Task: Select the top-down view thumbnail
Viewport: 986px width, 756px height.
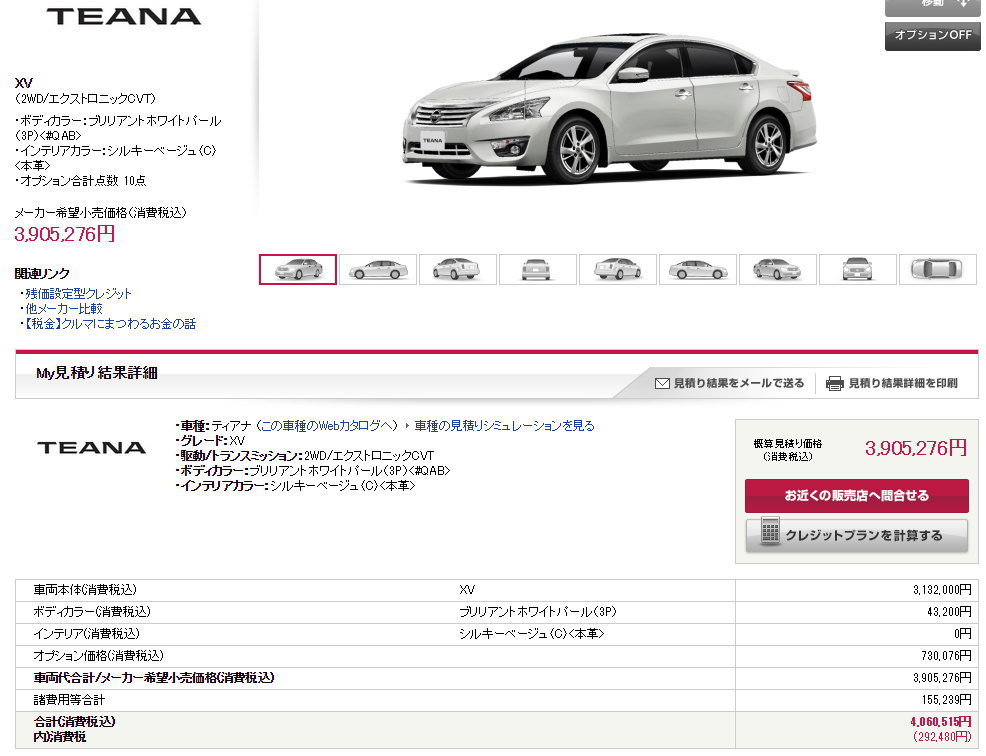Action: (x=938, y=269)
